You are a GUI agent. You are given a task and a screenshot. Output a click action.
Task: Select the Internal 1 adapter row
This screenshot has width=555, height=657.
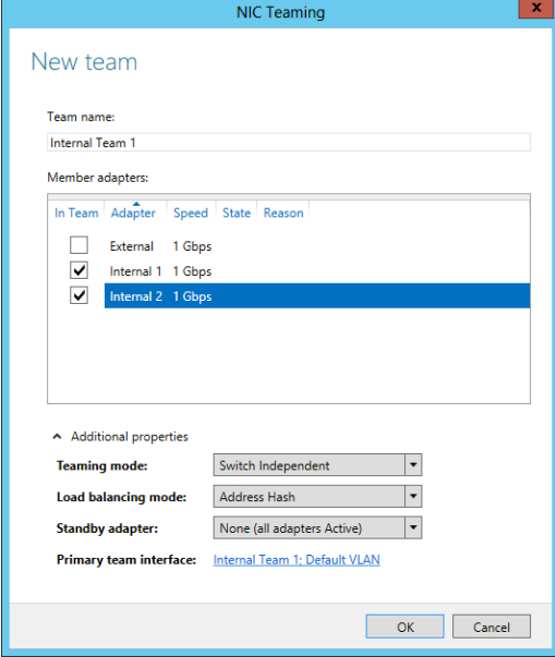coord(317,271)
